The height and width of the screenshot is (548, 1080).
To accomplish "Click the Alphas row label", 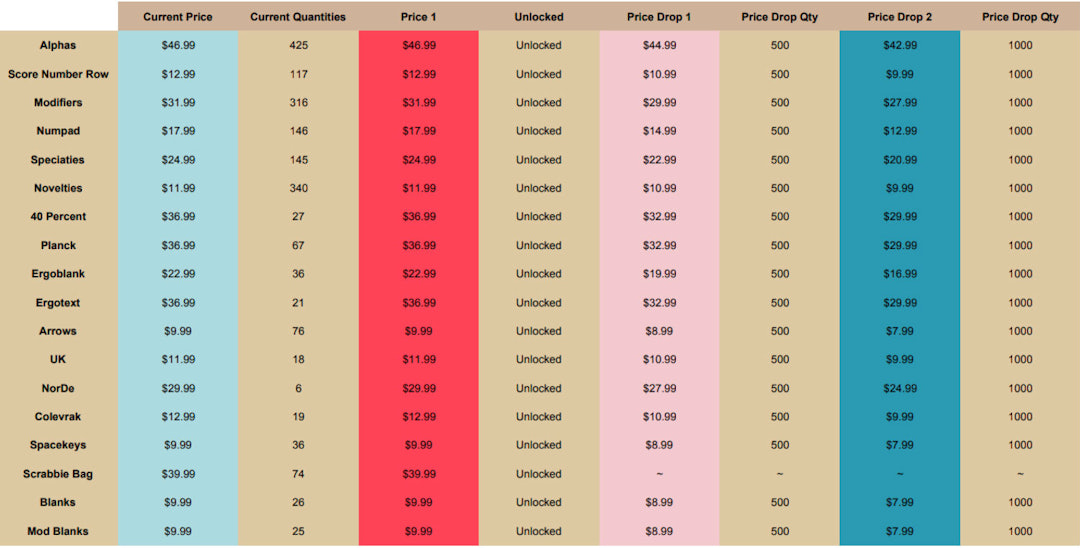I will (x=58, y=45).
